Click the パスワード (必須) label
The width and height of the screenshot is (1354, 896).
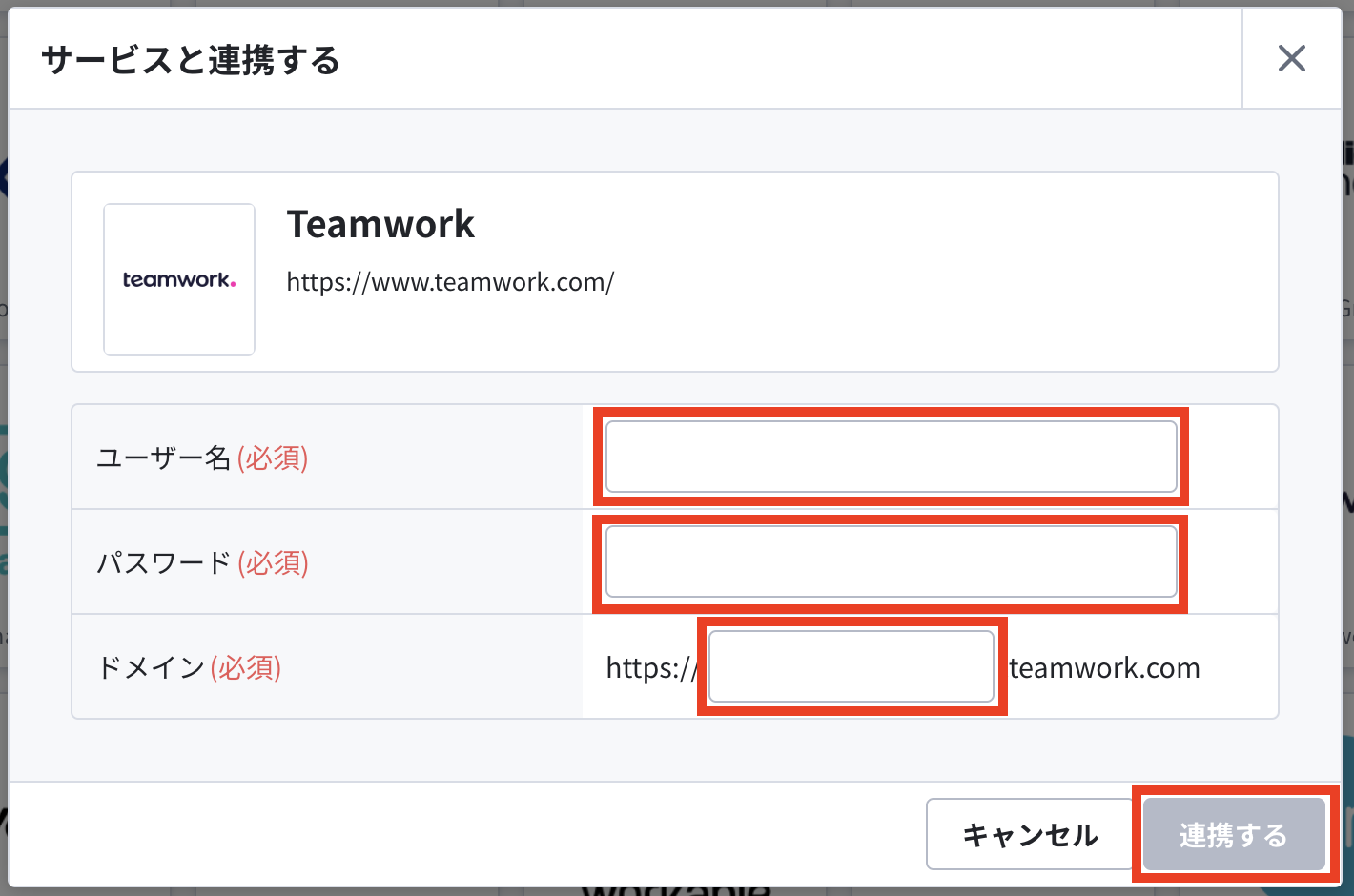202,562
